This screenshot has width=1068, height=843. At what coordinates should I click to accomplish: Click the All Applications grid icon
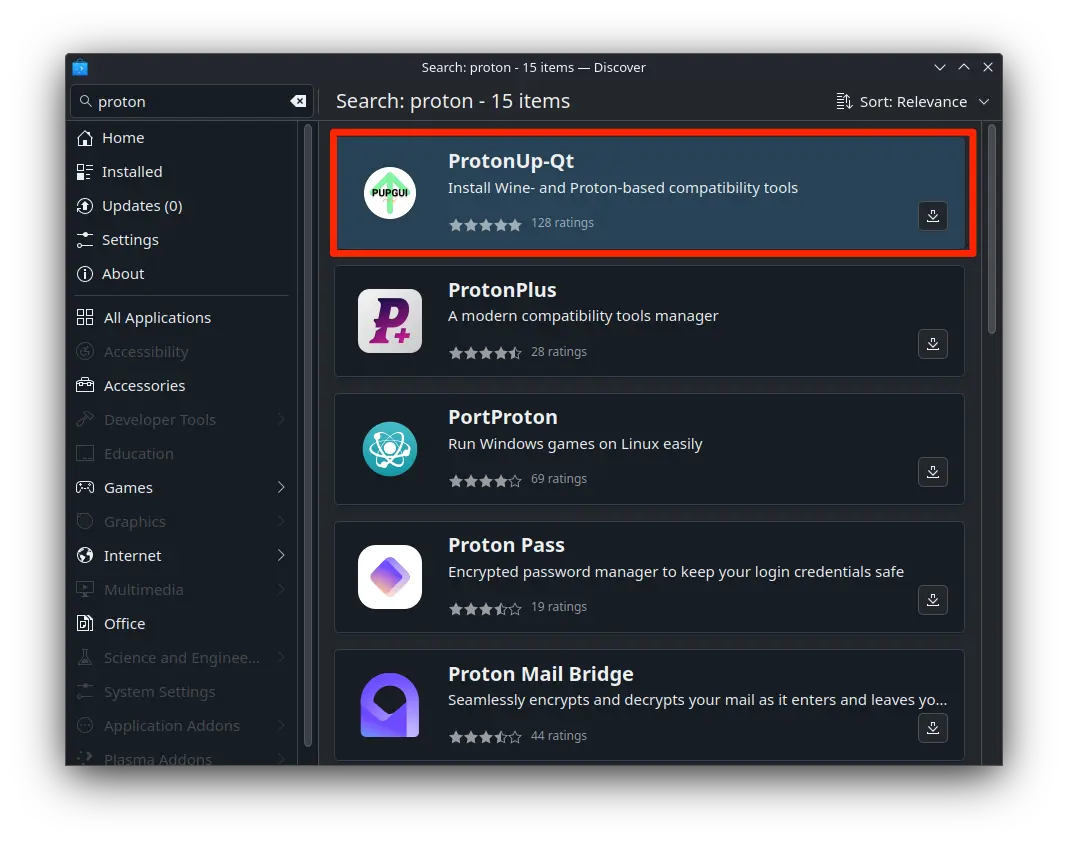(x=85, y=317)
